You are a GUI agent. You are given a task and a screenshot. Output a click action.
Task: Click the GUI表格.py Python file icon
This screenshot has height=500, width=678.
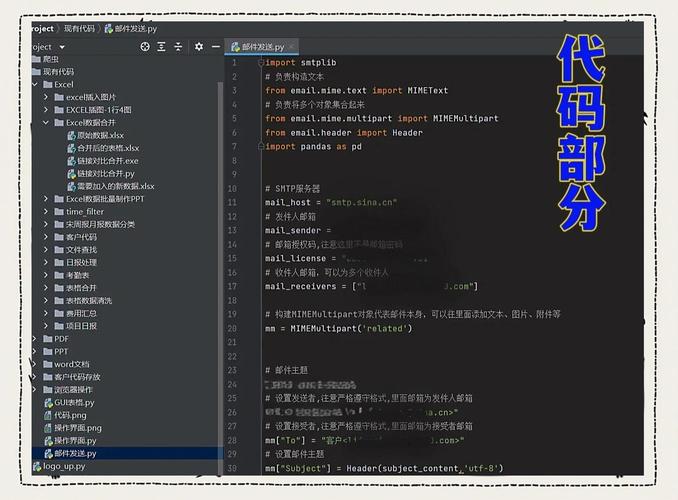tap(48, 402)
